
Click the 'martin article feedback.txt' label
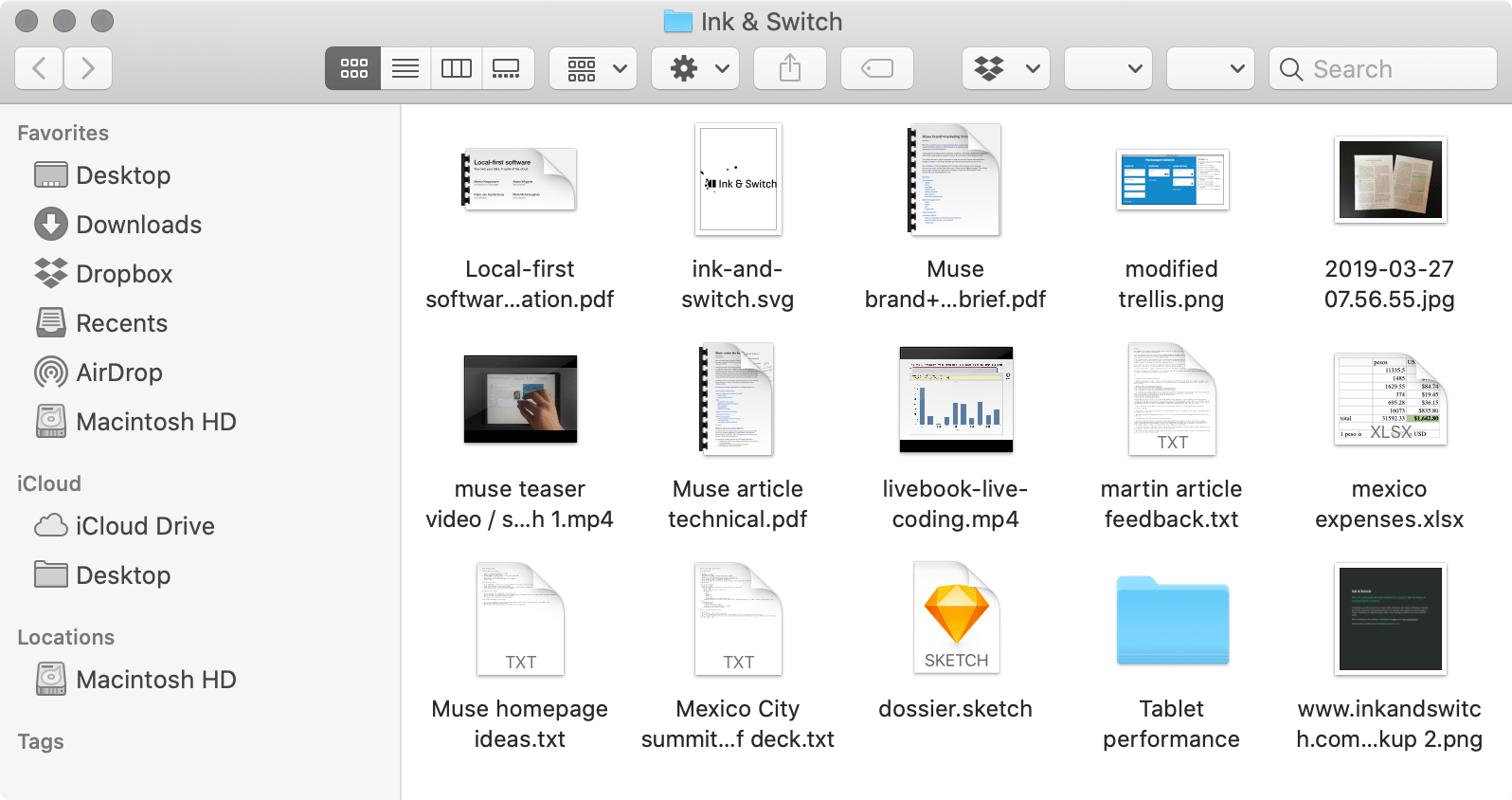click(x=1171, y=504)
